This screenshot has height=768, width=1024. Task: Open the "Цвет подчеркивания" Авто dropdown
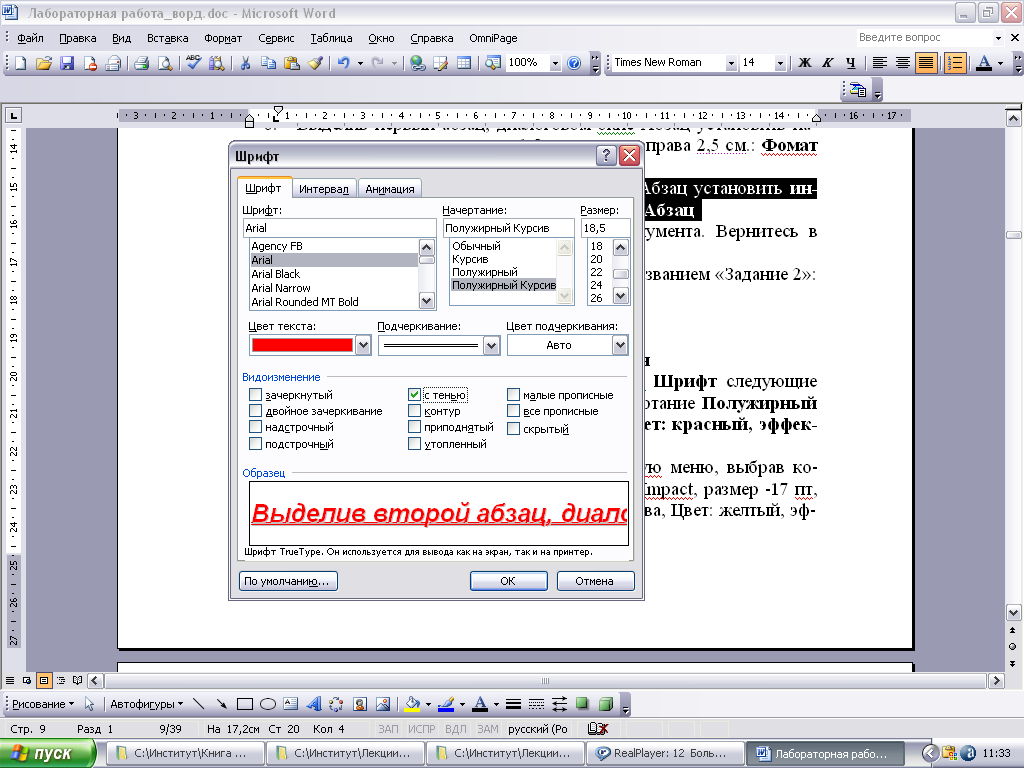tap(620, 345)
